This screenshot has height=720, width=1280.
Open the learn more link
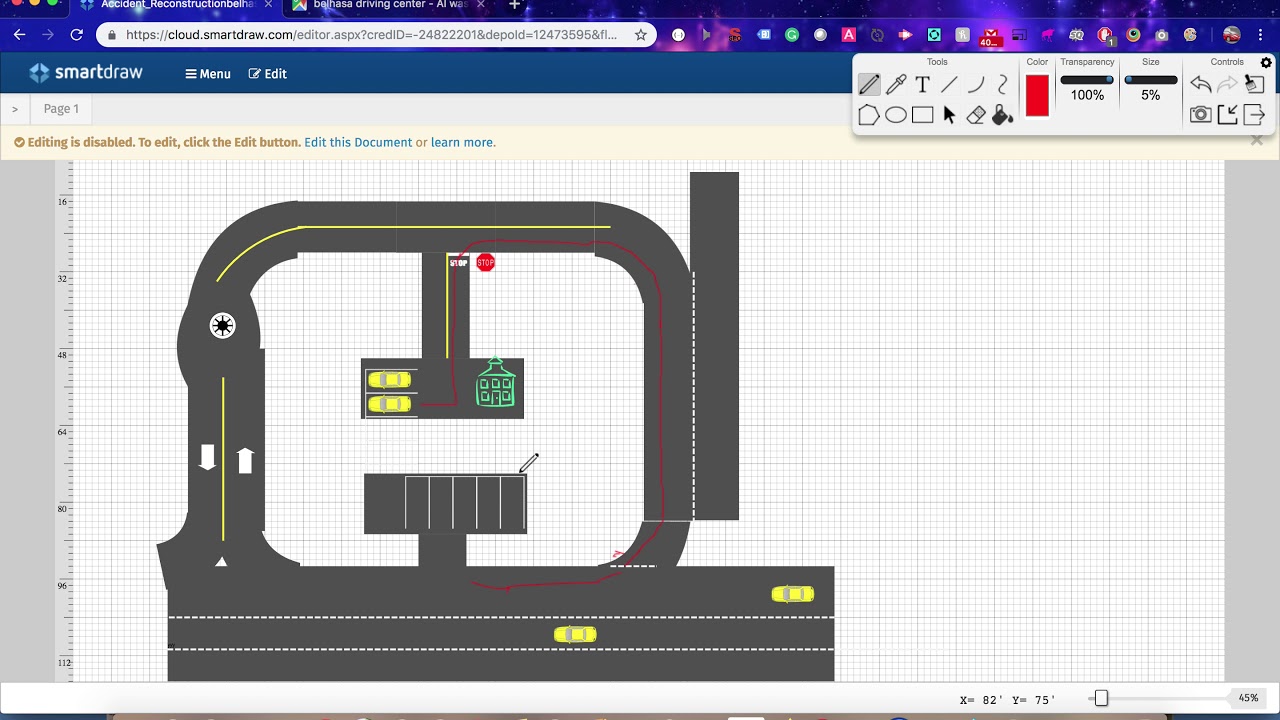462,142
